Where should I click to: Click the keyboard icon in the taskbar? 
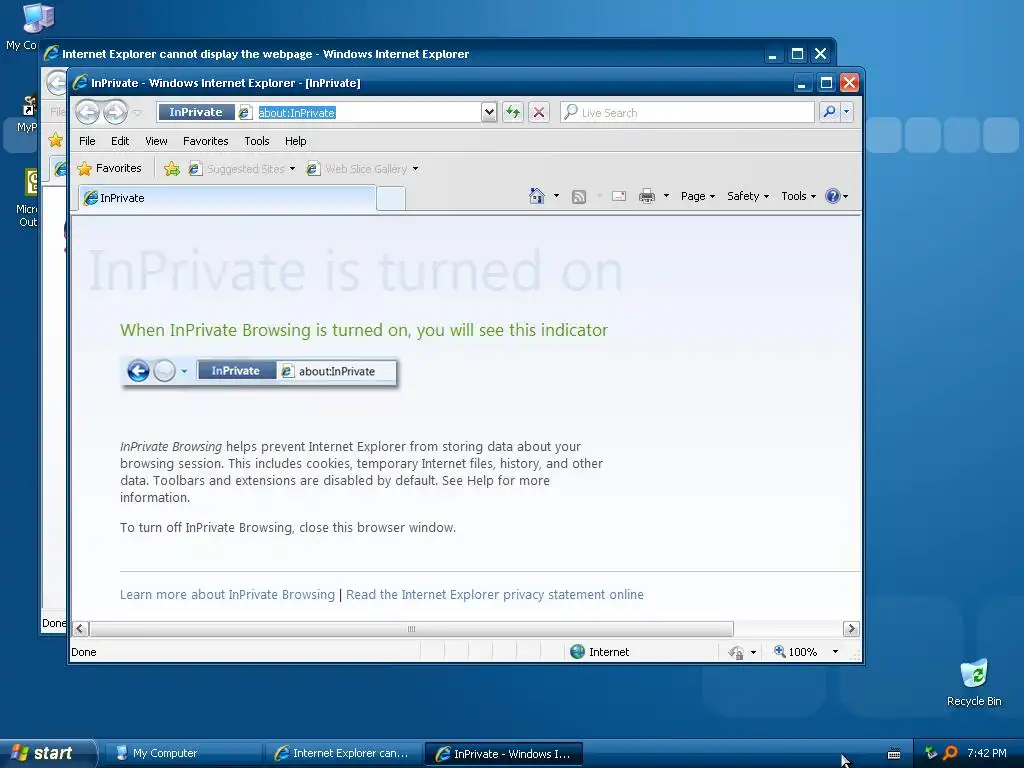(x=894, y=754)
